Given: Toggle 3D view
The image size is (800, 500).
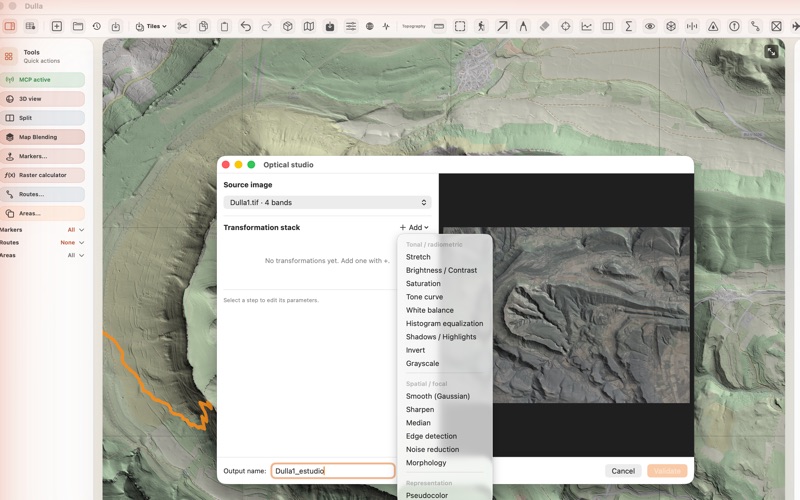Looking at the screenshot, I should pyautogui.click(x=43, y=98).
